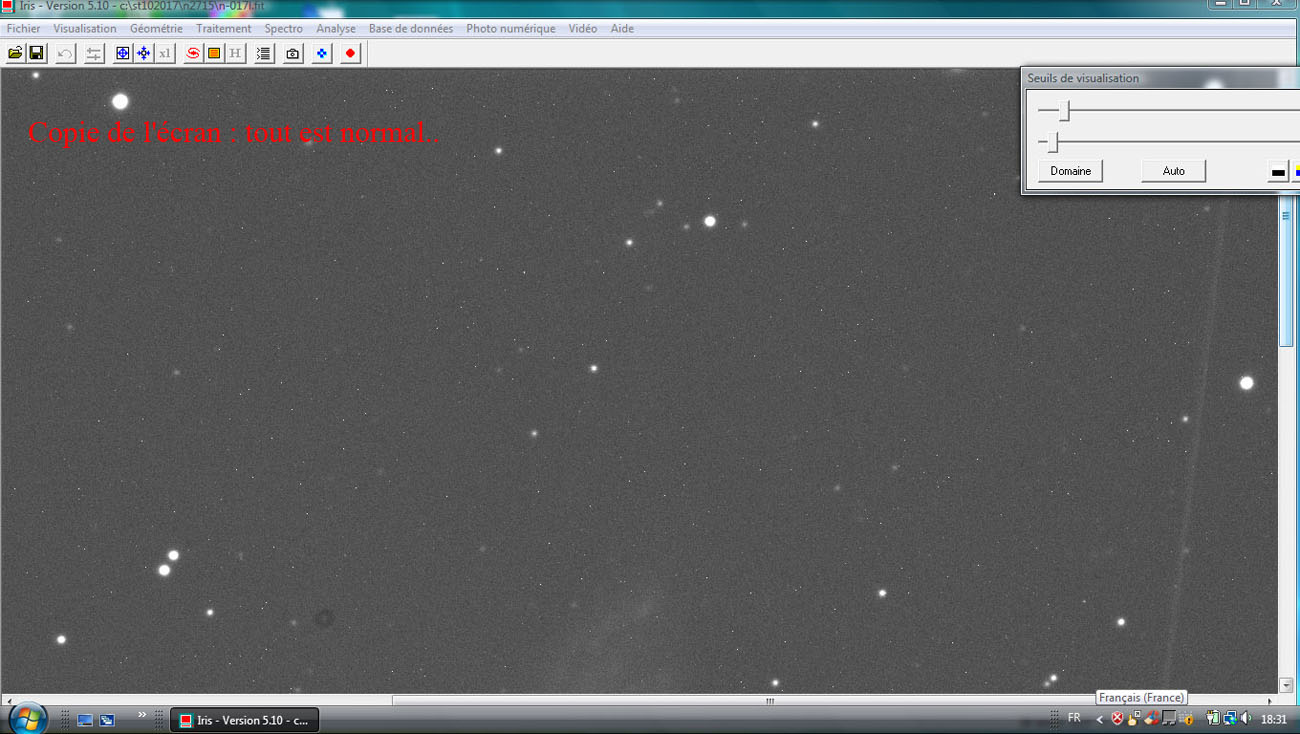This screenshot has width=1300, height=734.
Task: Click the red dot record icon
Action: click(350, 53)
